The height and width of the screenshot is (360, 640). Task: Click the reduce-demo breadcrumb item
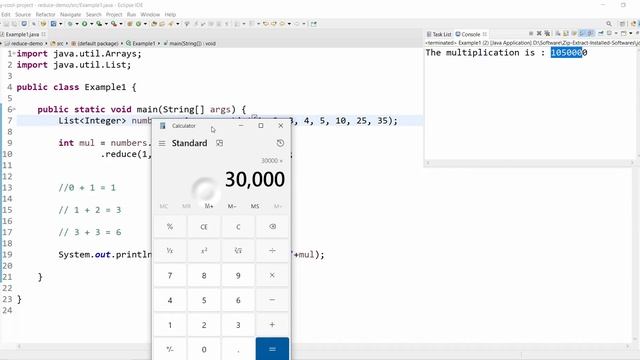(26, 43)
